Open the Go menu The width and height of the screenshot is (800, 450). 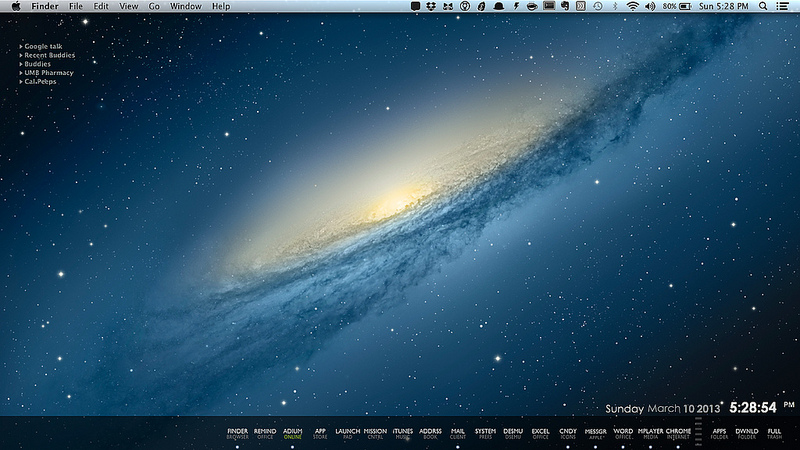pos(154,6)
